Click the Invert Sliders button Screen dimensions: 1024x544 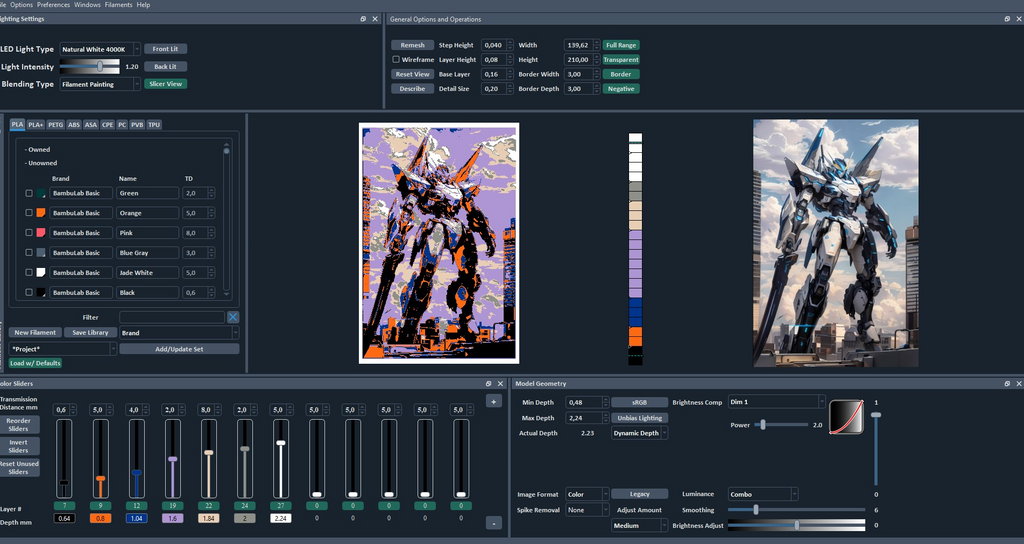point(19,446)
